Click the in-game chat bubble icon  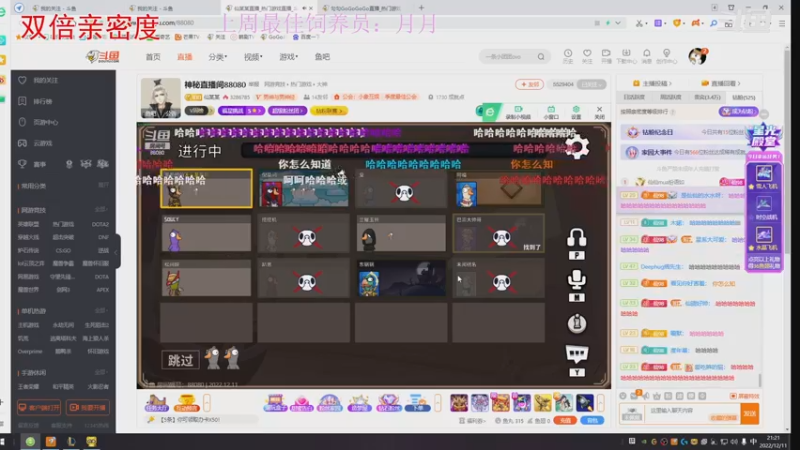[577, 353]
